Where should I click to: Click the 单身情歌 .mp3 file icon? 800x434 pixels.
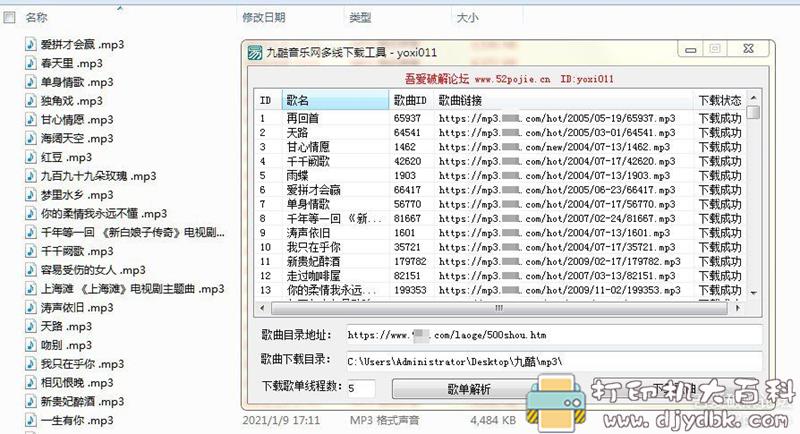pyautogui.click(x=31, y=82)
